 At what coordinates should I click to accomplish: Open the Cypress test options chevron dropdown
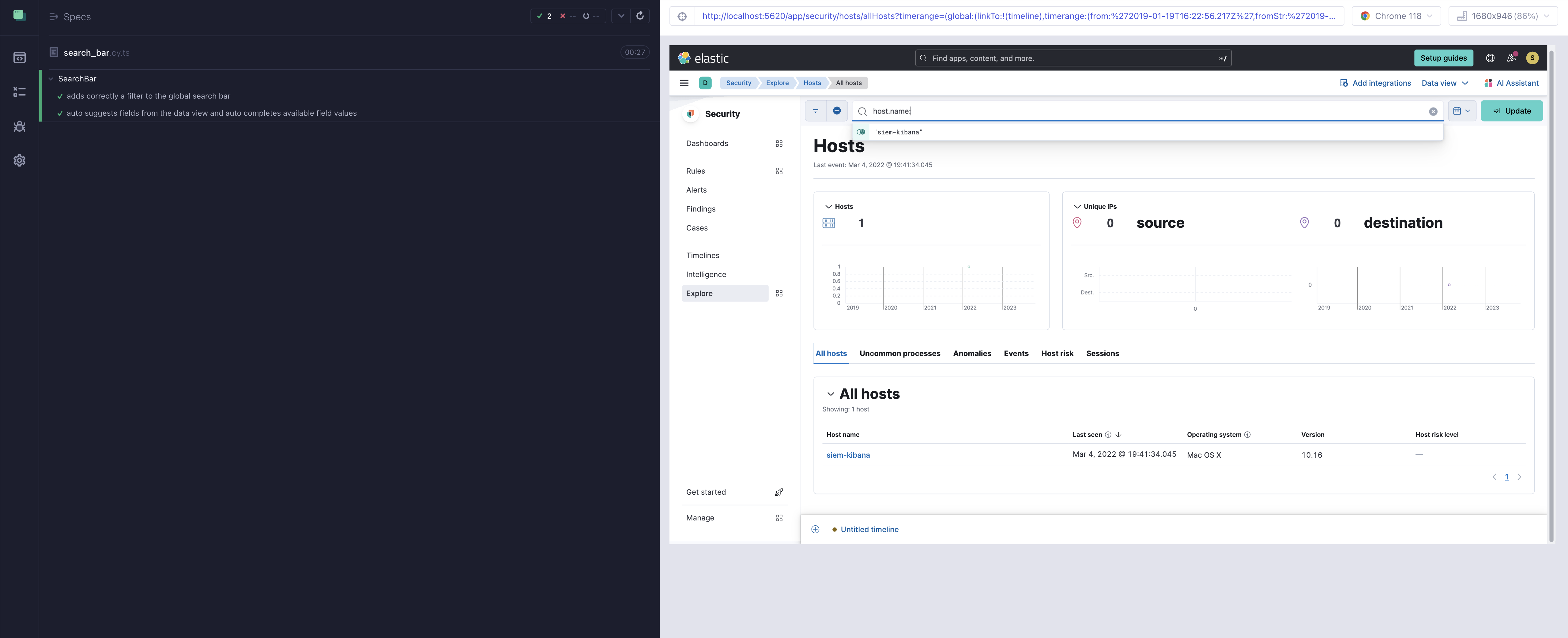click(x=621, y=16)
